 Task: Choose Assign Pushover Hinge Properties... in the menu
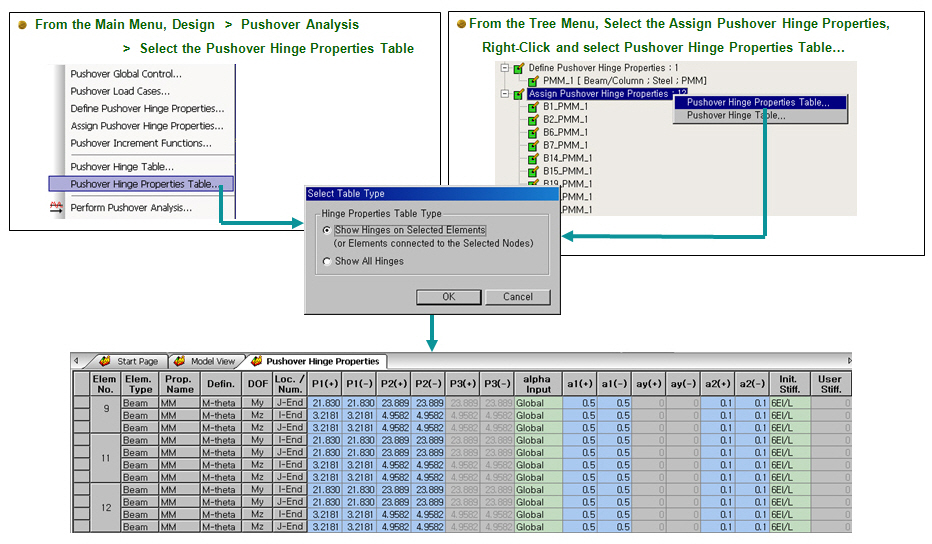tap(147, 125)
